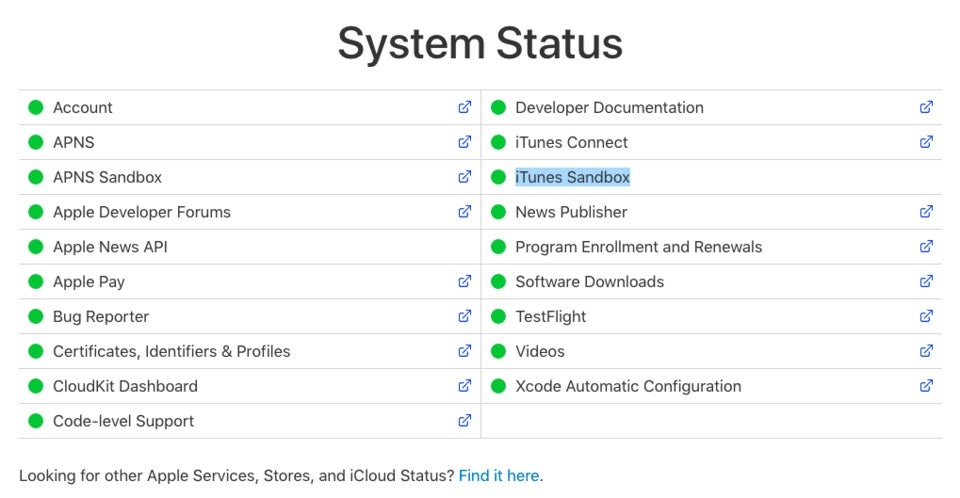
Task: Follow the 'Find it here' link
Action: coord(499,475)
